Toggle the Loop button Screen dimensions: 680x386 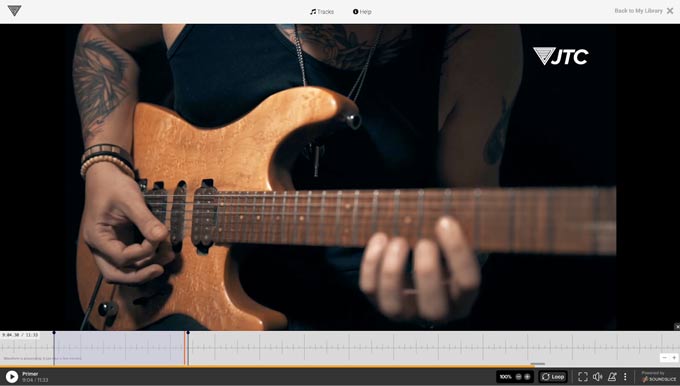coord(553,377)
